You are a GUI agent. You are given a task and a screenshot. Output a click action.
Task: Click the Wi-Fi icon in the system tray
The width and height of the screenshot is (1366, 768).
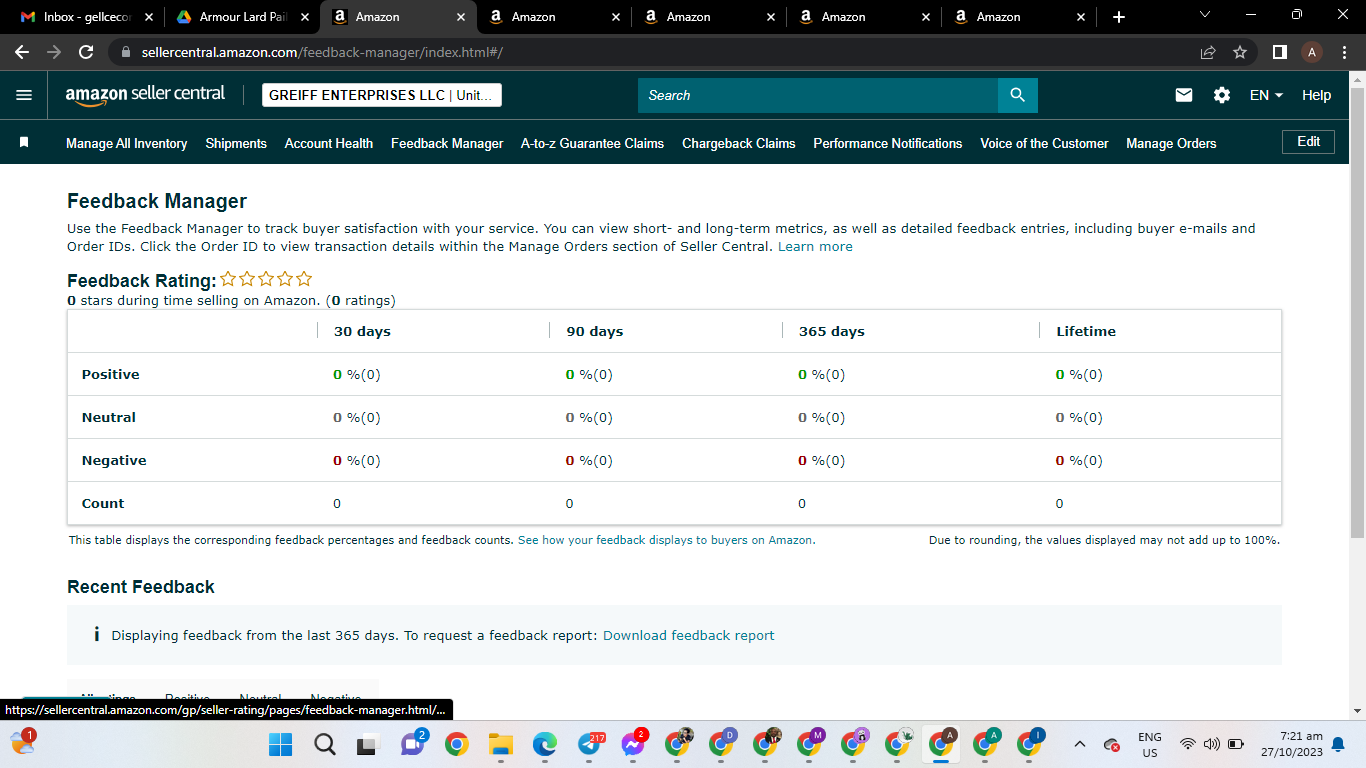(x=1188, y=744)
